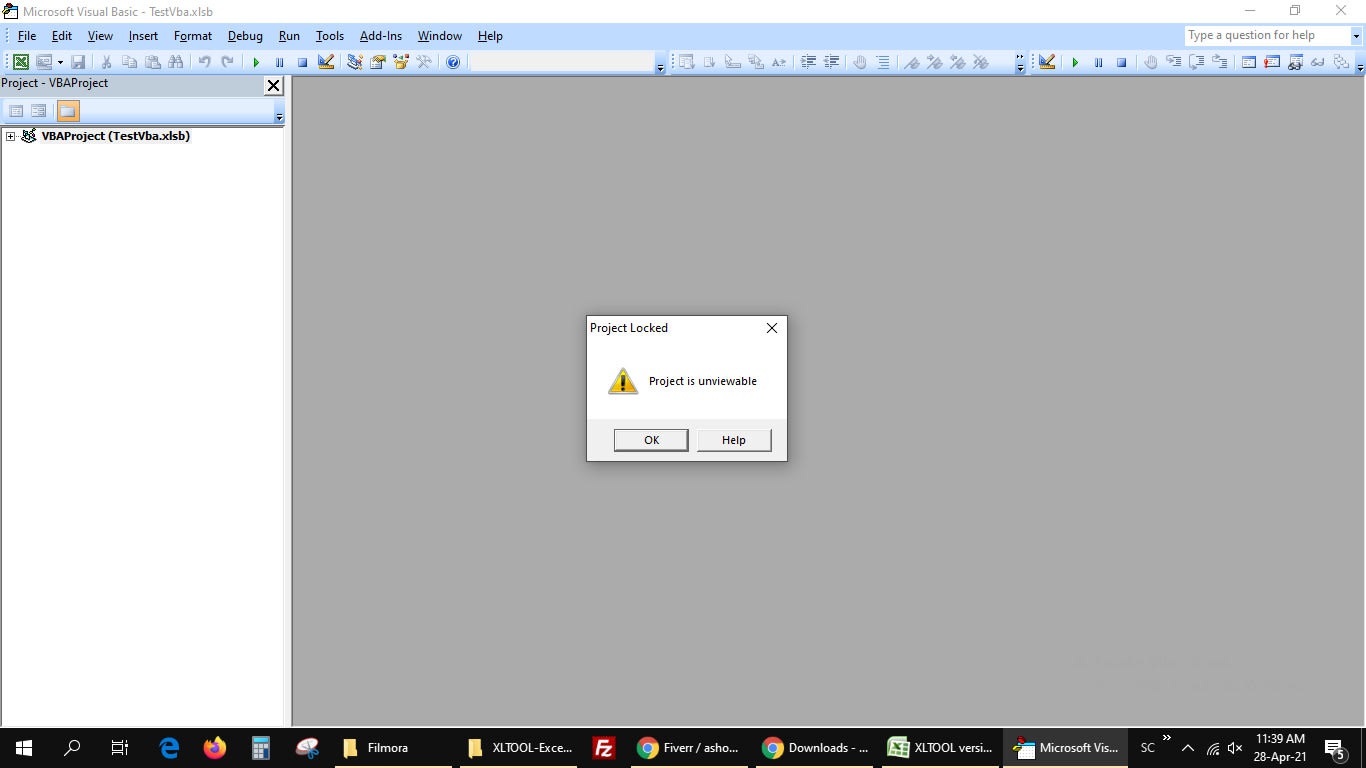
Task: Click the 'Type a question for help' field
Action: click(1267, 36)
